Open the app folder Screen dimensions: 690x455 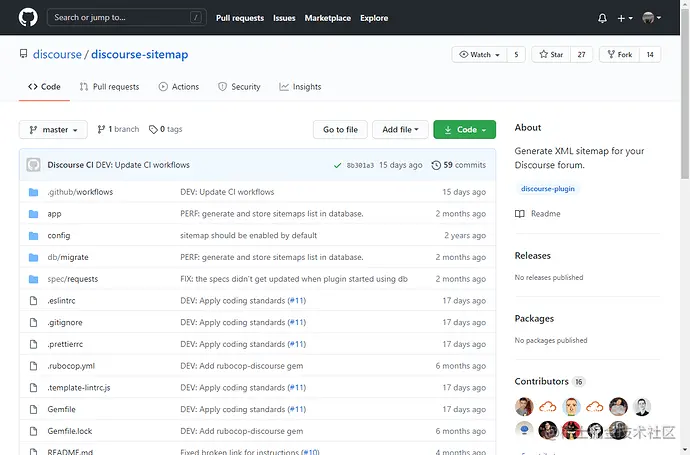54,213
